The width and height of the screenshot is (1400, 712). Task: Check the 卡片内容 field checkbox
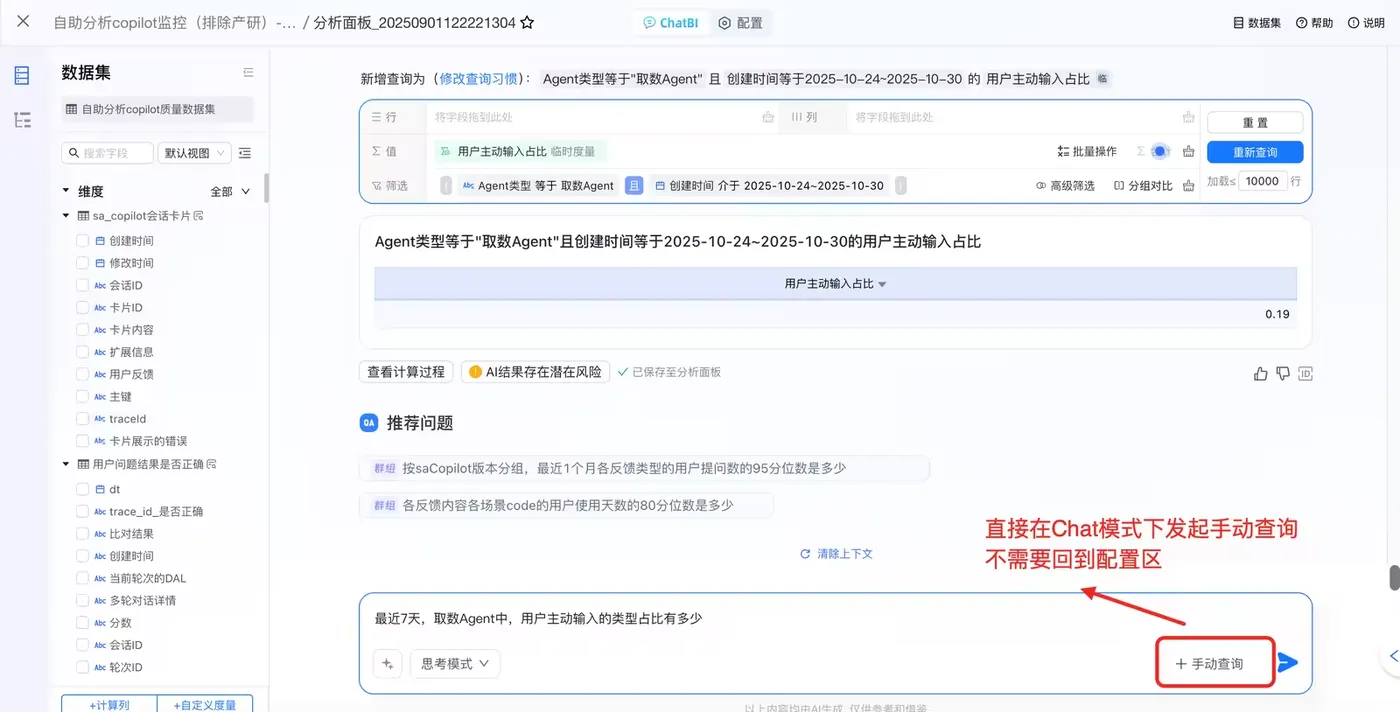click(x=83, y=330)
